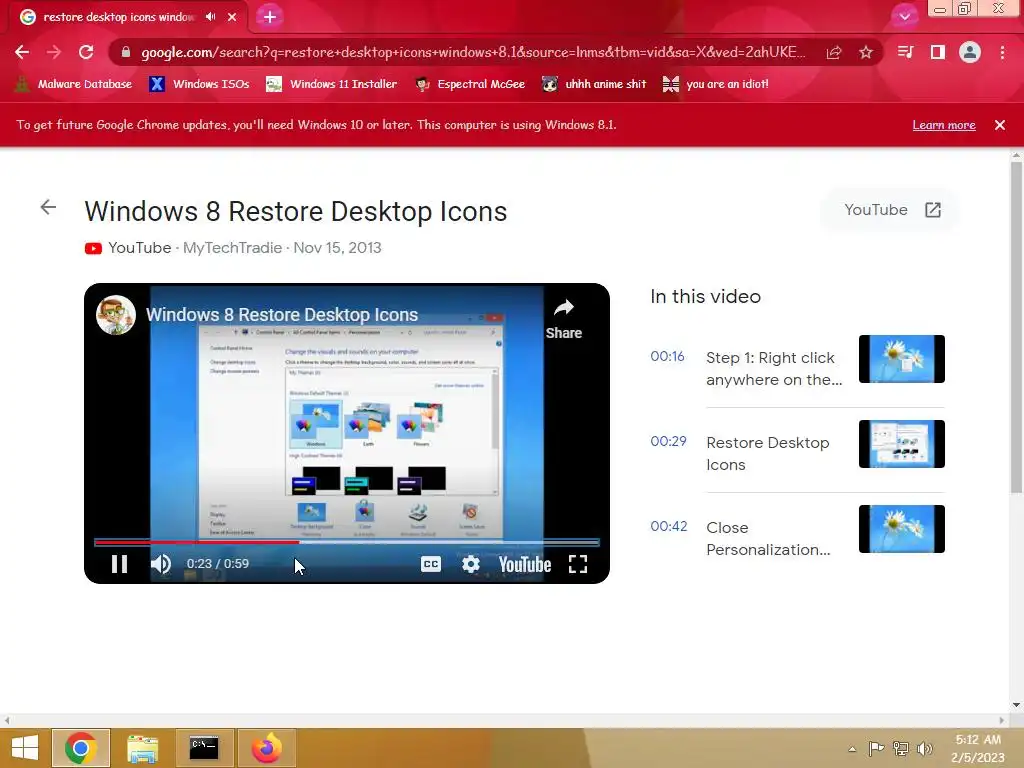The height and width of the screenshot is (768, 1024).
Task: Open File Explorer from the taskbar
Action: pos(142,748)
